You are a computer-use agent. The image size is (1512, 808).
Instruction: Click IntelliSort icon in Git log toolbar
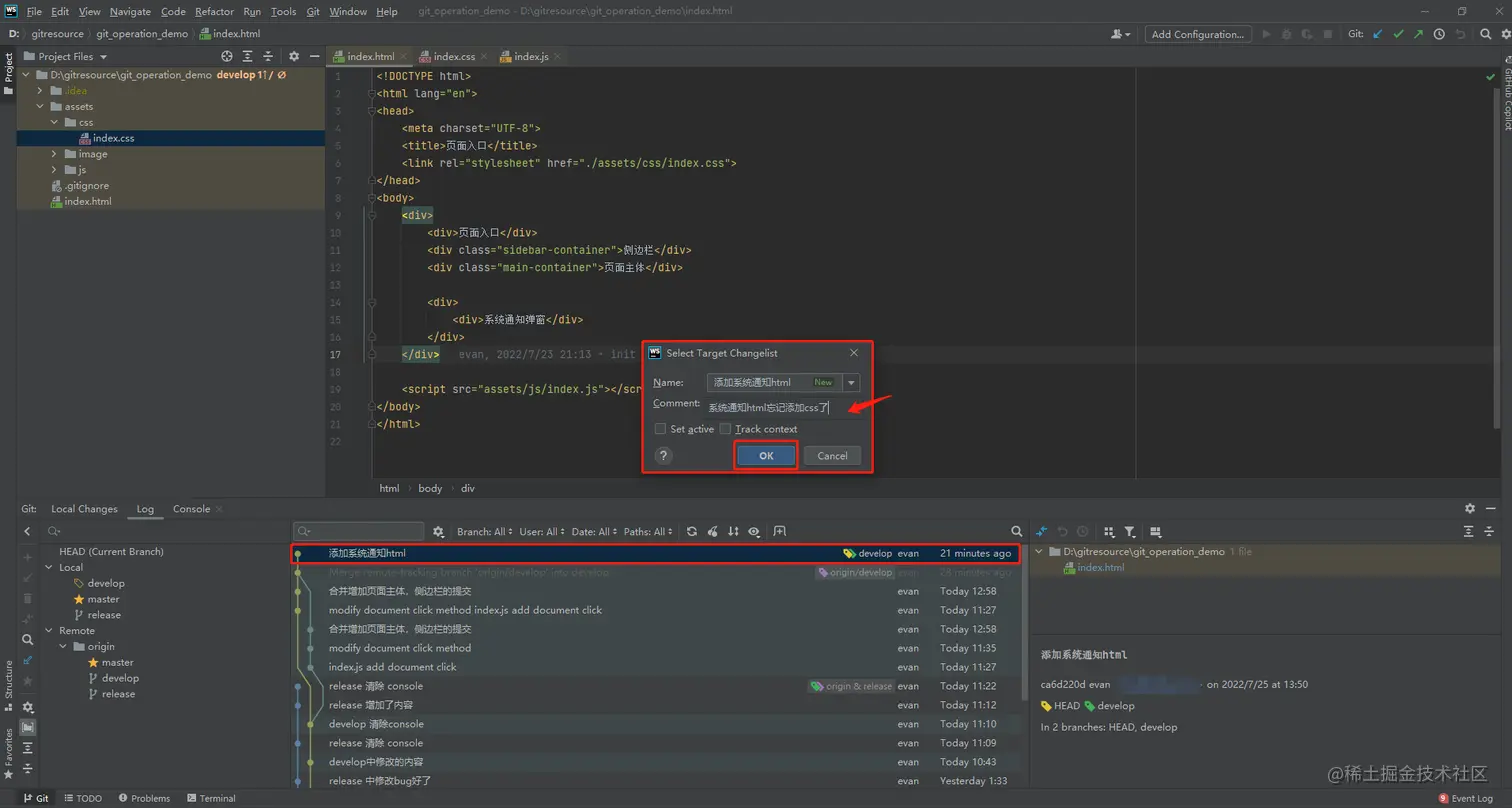733,532
